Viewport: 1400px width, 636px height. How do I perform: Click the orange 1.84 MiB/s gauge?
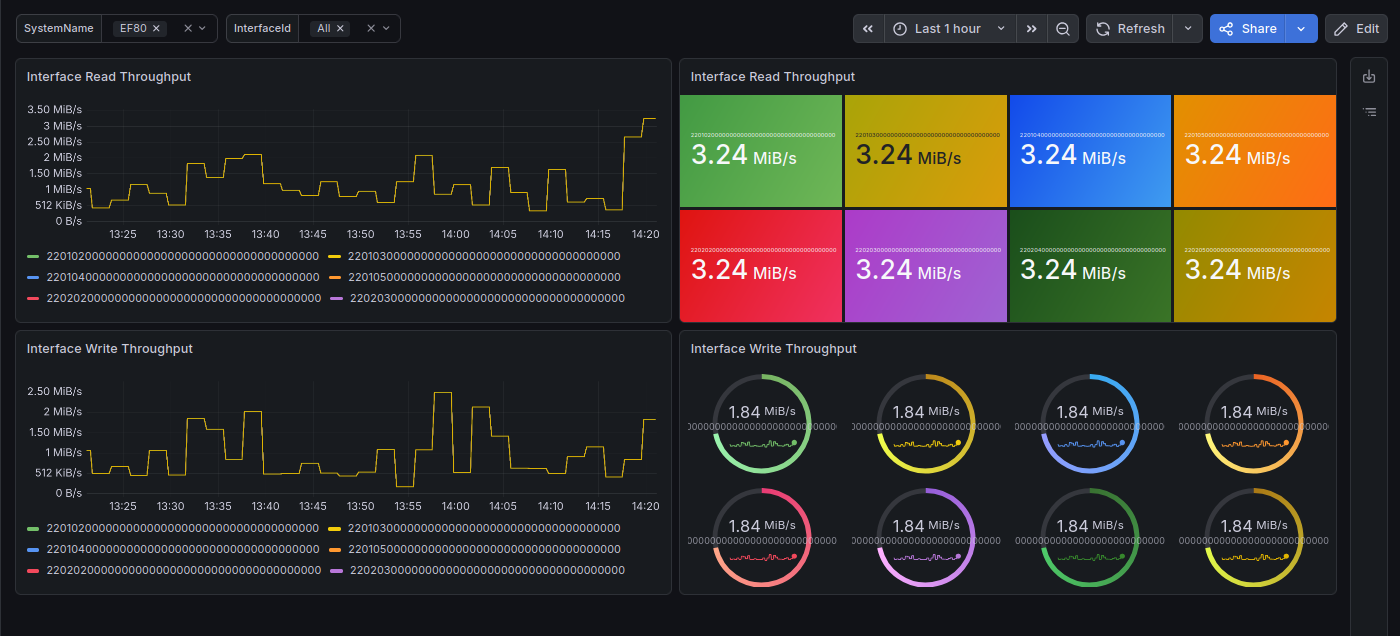[x=1254, y=424]
